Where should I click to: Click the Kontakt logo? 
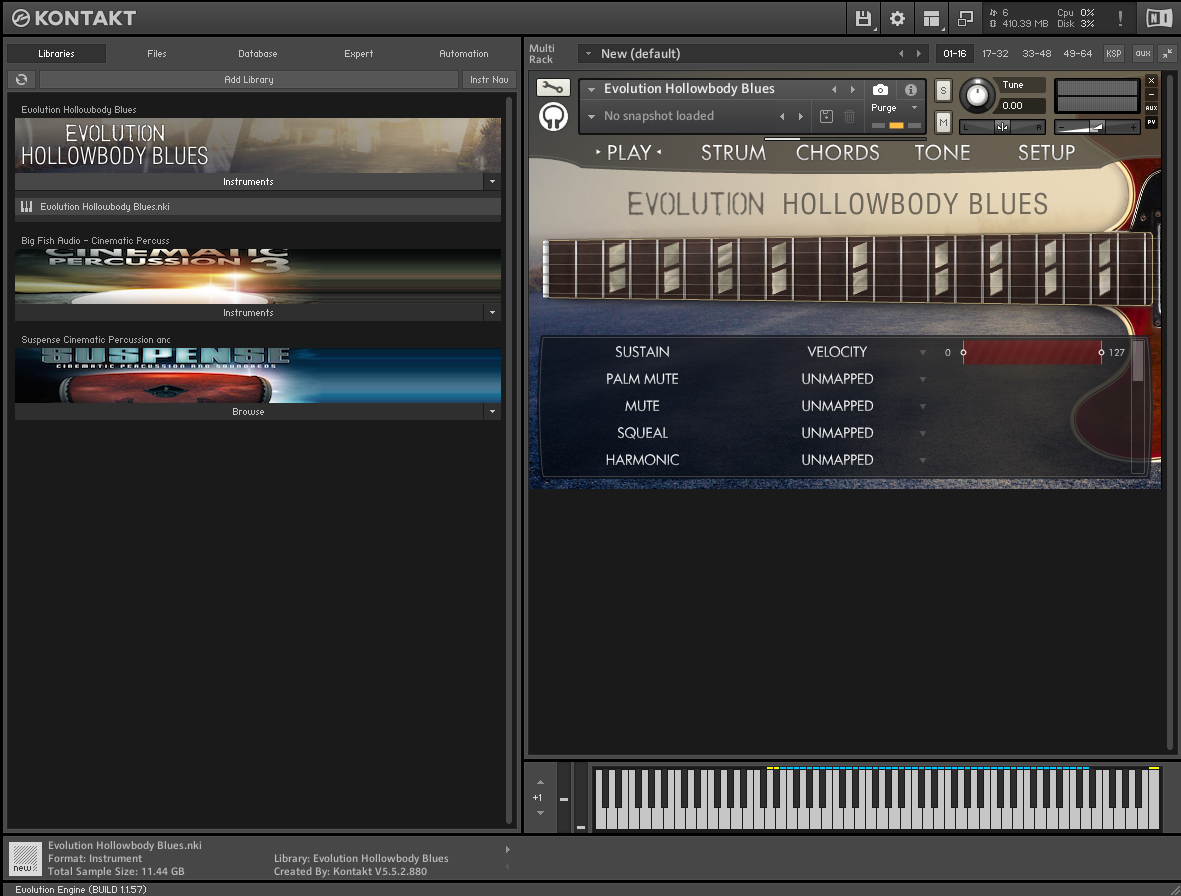pos(74,18)
